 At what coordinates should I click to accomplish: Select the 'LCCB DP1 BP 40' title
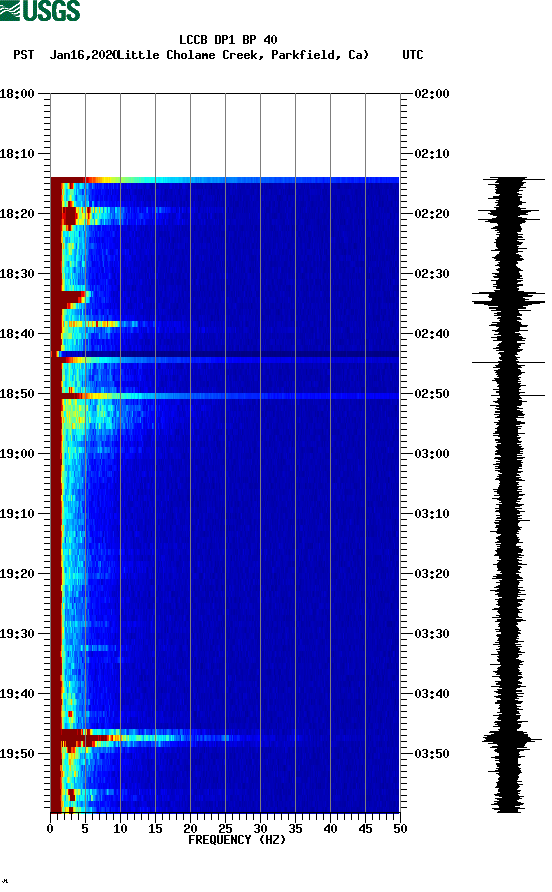pyautogui.click(x=228, y=40)
